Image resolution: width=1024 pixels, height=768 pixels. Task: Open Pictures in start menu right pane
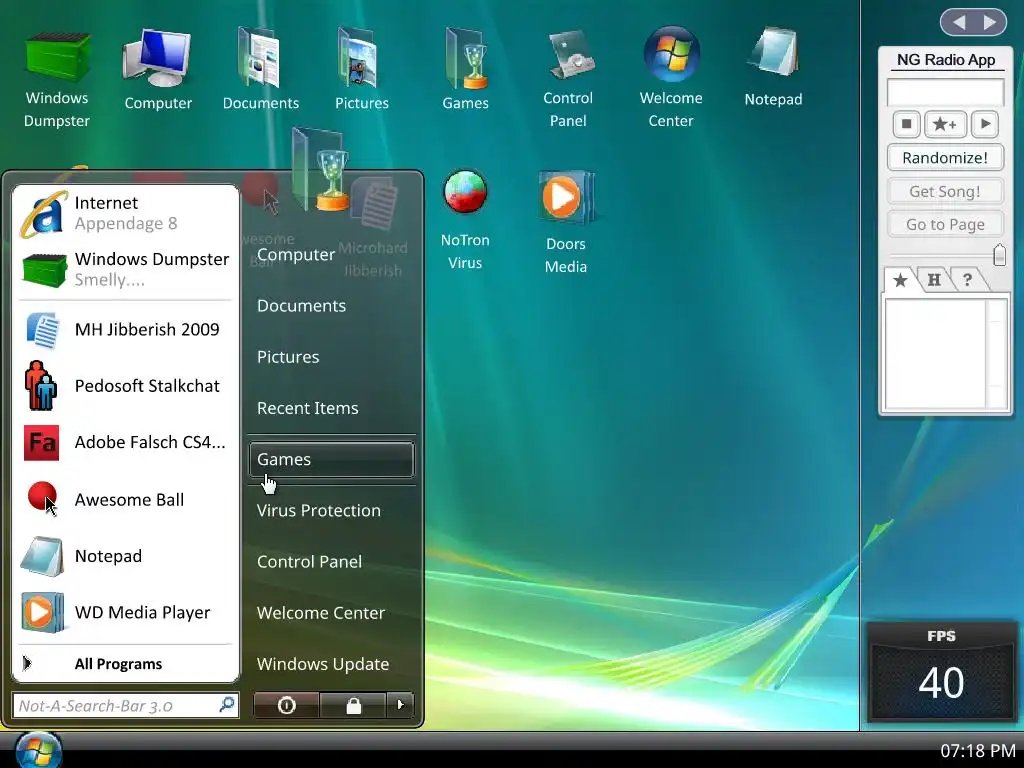pos(332,357)
